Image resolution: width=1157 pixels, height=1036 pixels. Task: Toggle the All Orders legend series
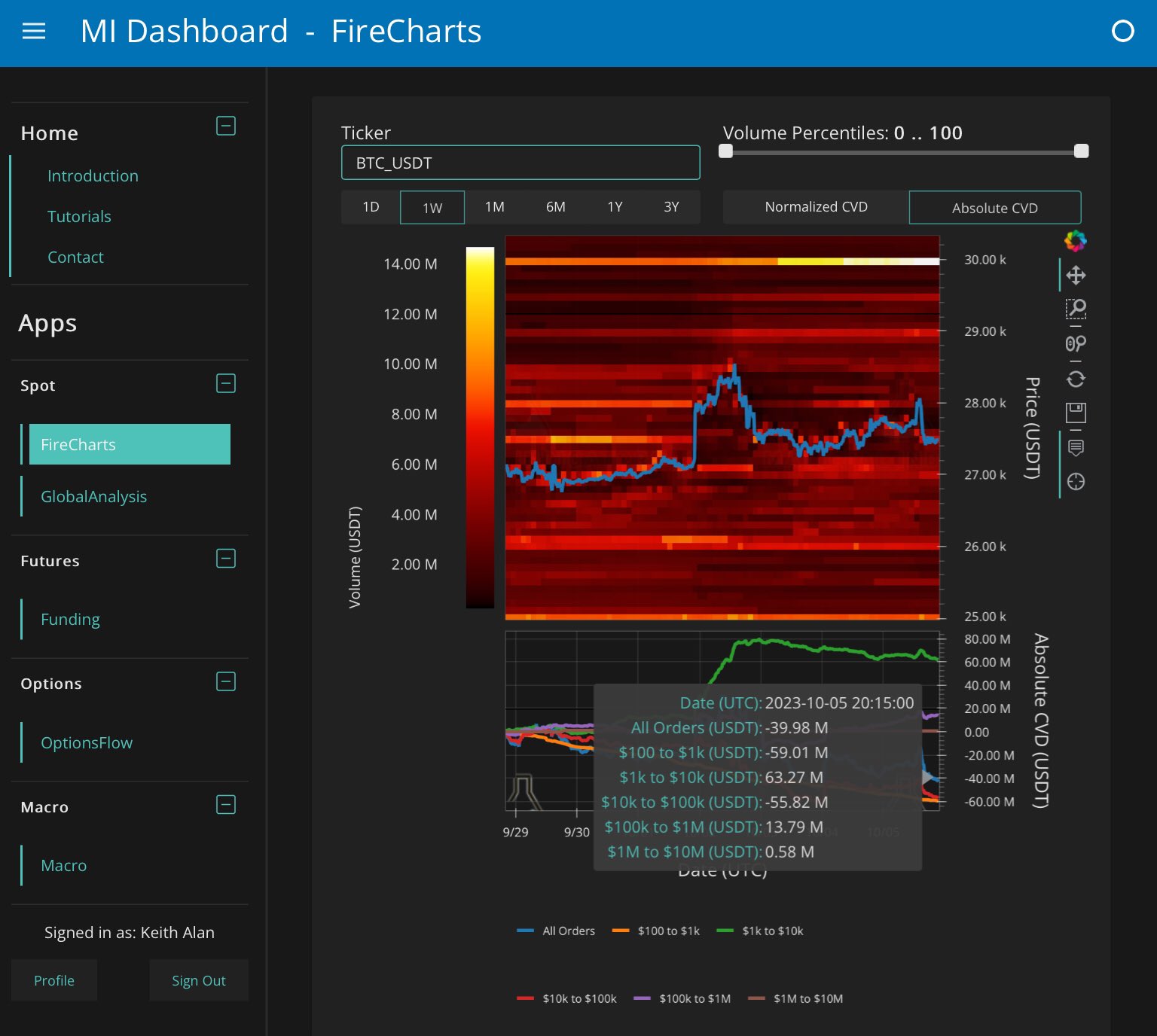coord(567,931)
